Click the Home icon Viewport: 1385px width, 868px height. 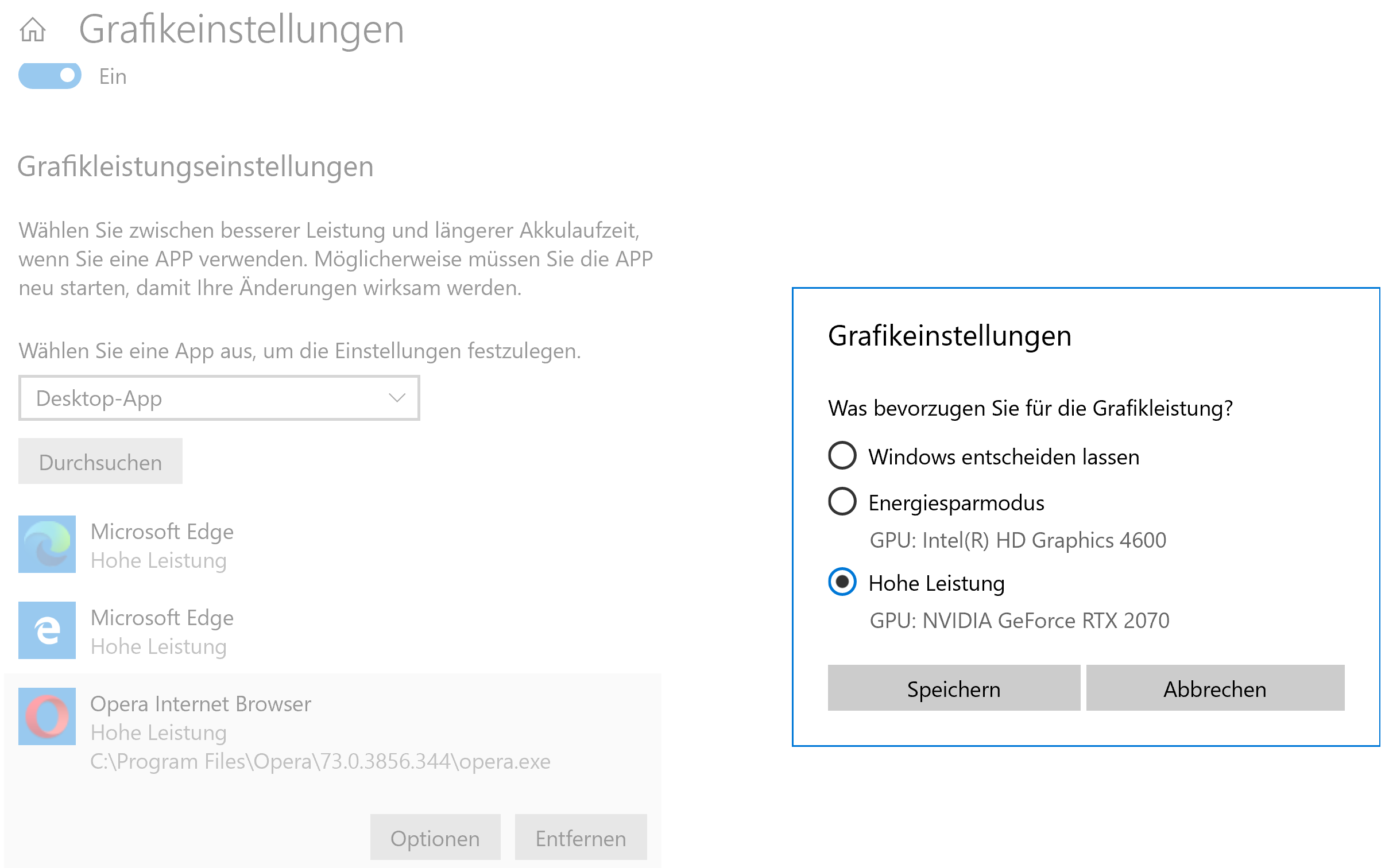33,29
